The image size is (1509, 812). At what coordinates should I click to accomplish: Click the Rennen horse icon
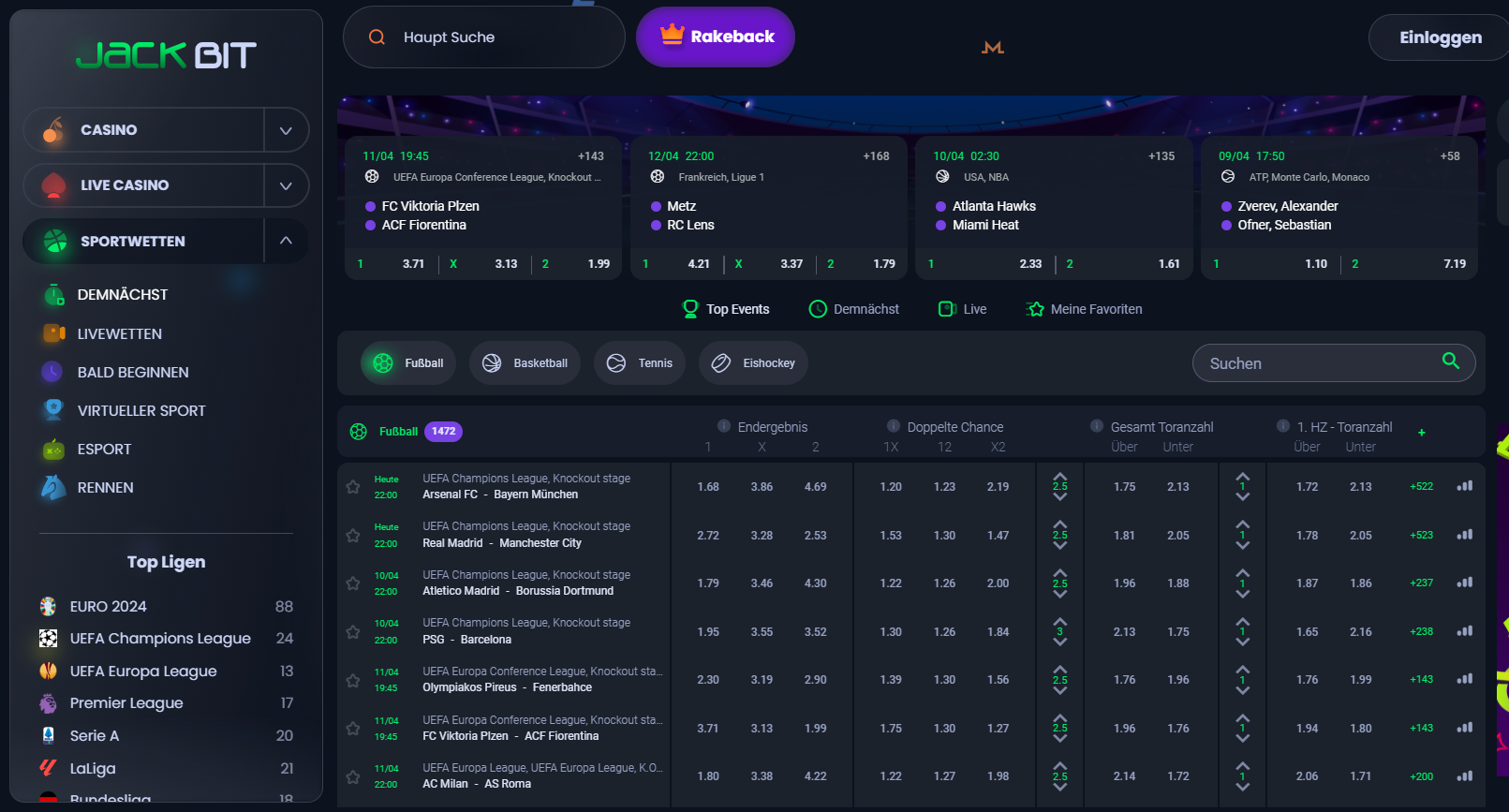tap(53, 487)
